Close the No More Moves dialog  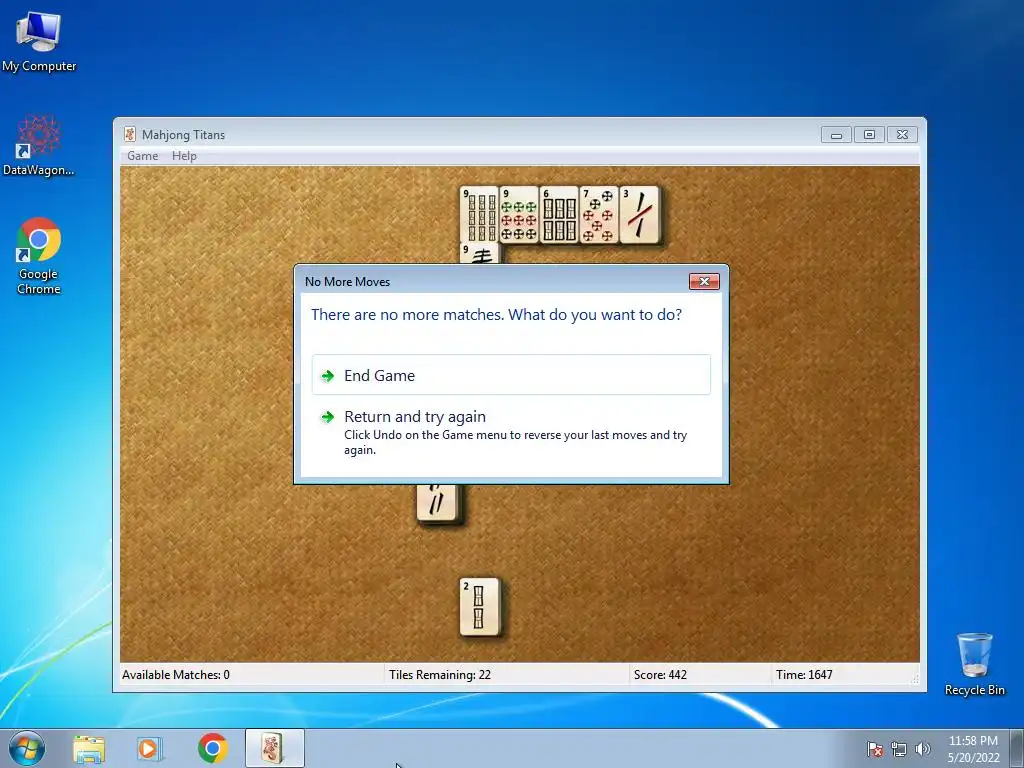[x=704, y=281]
